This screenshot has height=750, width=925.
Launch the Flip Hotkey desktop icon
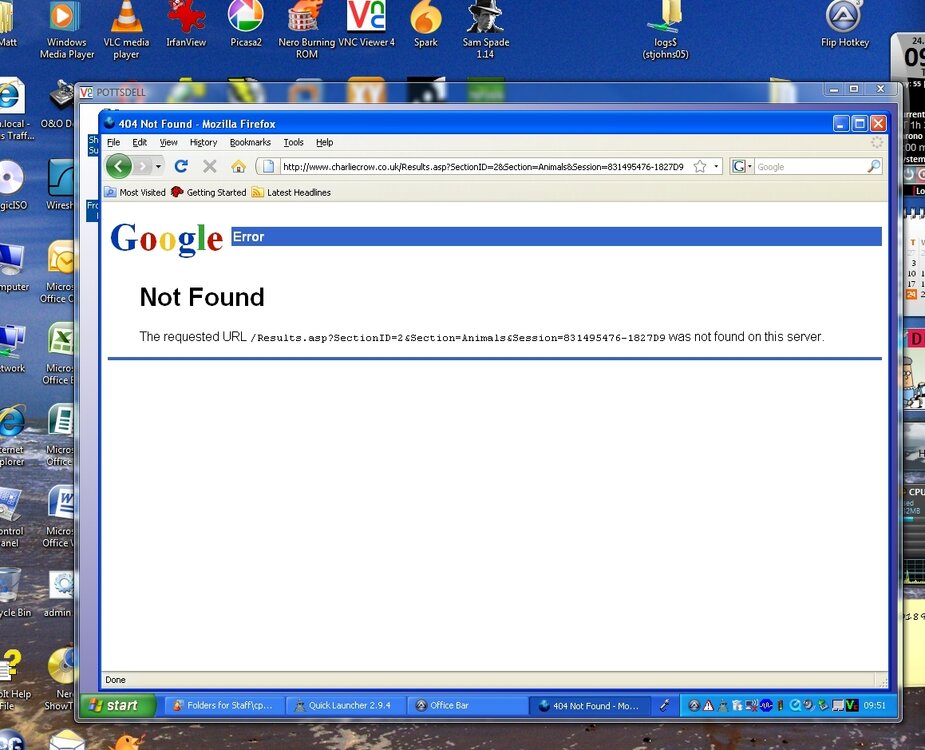[845, 24]
